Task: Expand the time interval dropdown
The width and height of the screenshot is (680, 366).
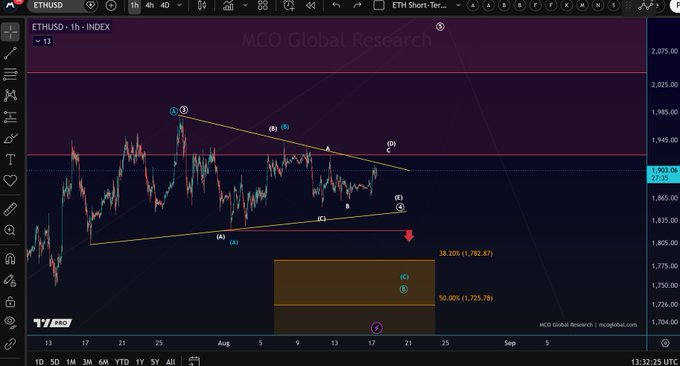Action: click(180, 6)
